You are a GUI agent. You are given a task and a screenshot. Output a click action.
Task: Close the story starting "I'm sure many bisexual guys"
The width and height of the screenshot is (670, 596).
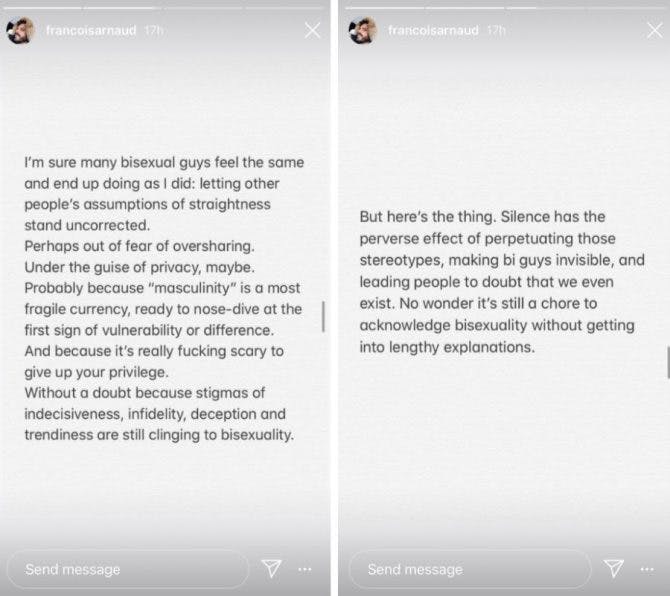(312, 31)
